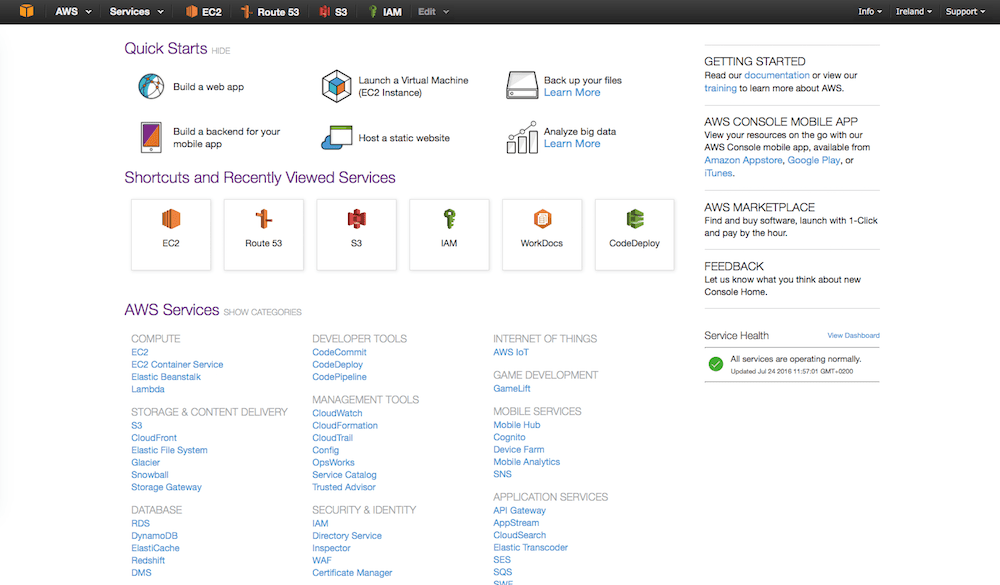Viewport: 1000px width, 585px height.
Task: Open the API Gateway link
Action: (x=519, y=510)
